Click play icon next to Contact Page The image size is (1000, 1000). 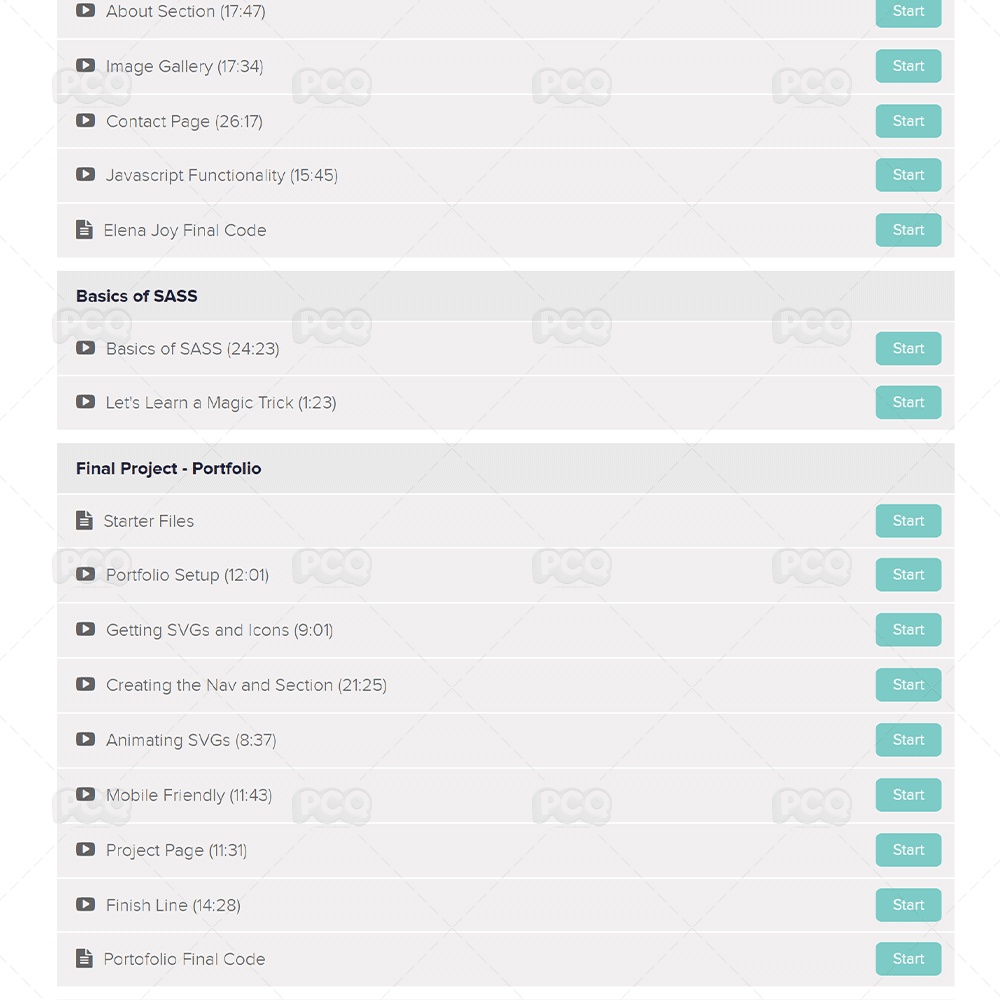[86, 121]
